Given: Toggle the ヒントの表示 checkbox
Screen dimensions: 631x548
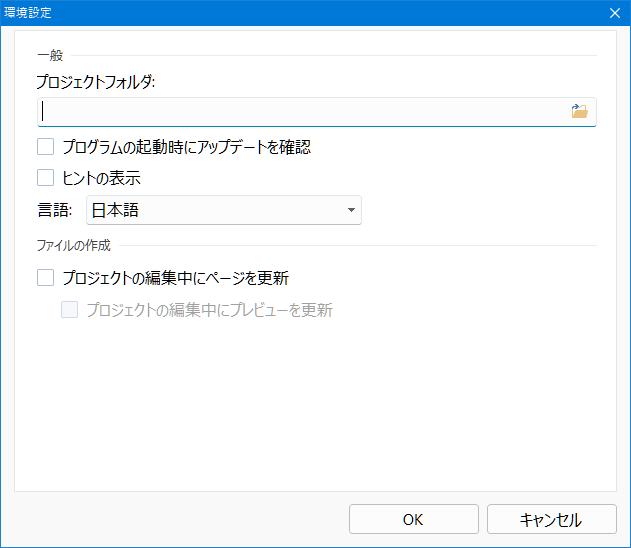Looking at the screenshot, I should 45,177.
